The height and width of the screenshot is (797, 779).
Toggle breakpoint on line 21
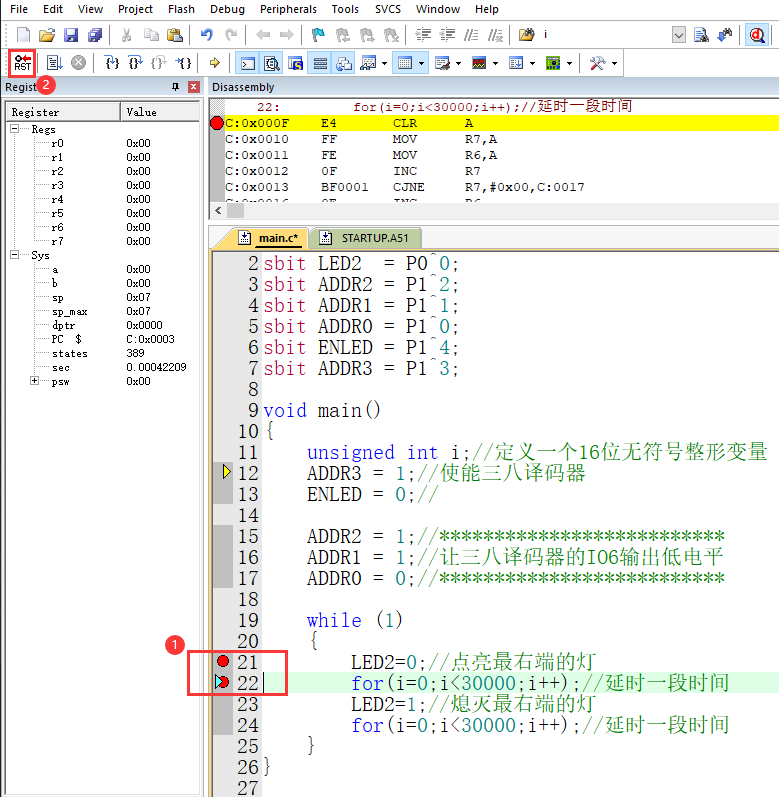(x=223, y=661)
